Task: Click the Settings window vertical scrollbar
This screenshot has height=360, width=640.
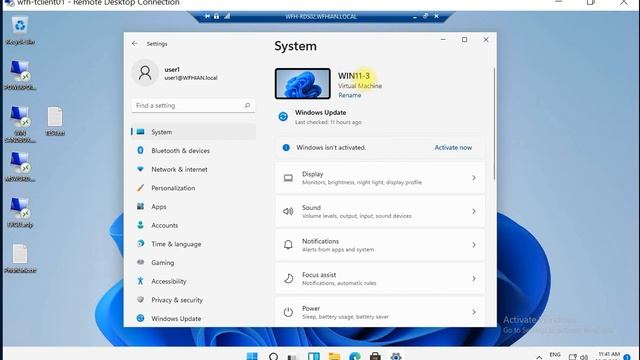Action: click(494, 124)
